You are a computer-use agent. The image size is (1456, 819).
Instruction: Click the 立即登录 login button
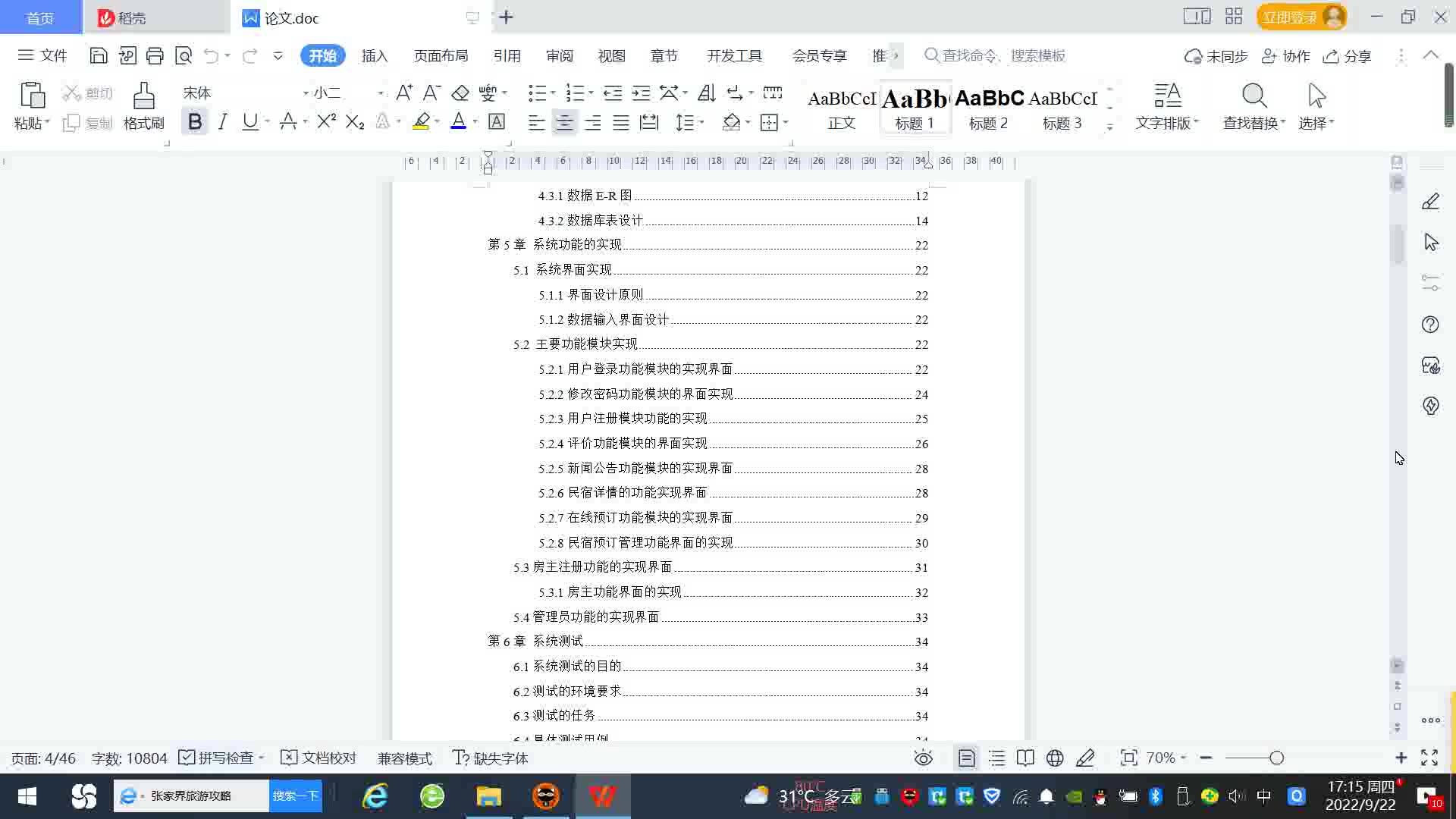[x=1289, y=17]
